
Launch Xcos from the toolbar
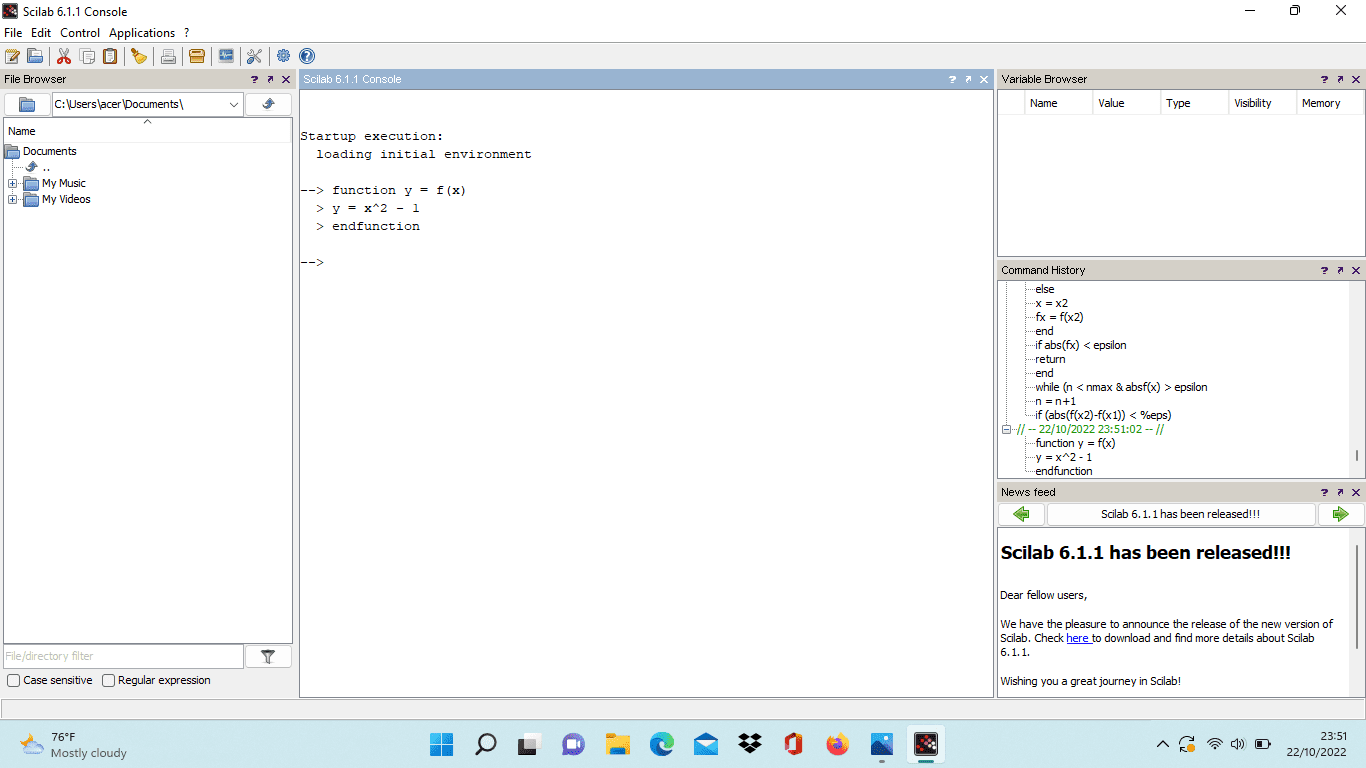(226, 56)
